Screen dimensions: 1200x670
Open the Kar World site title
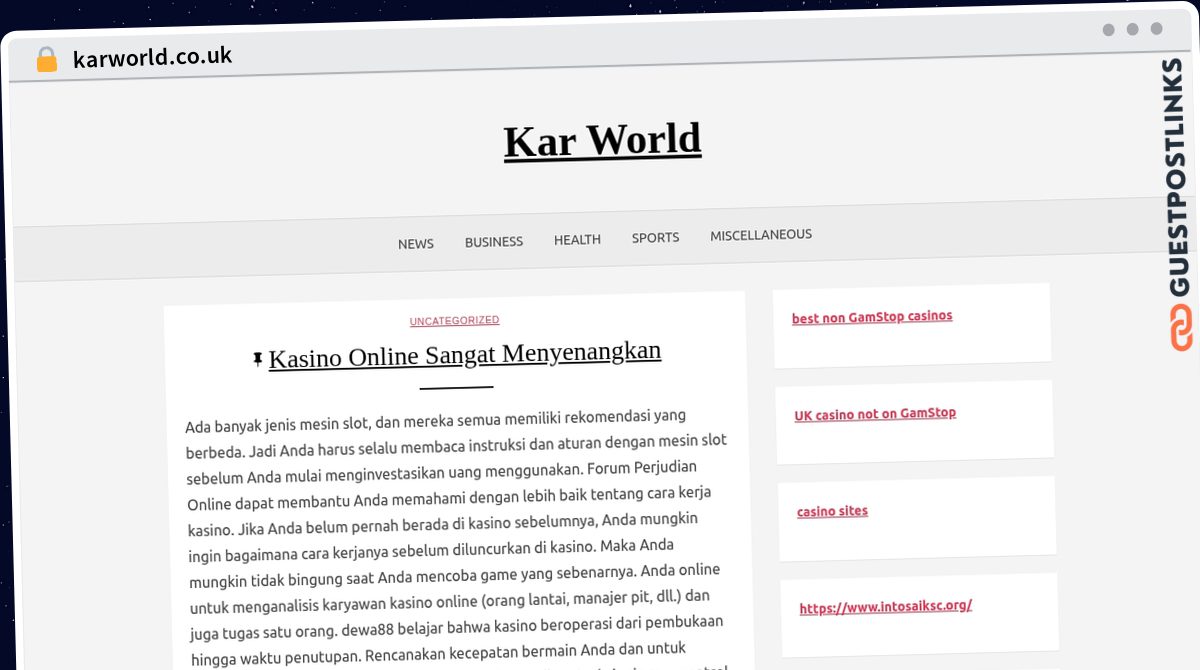602,140
